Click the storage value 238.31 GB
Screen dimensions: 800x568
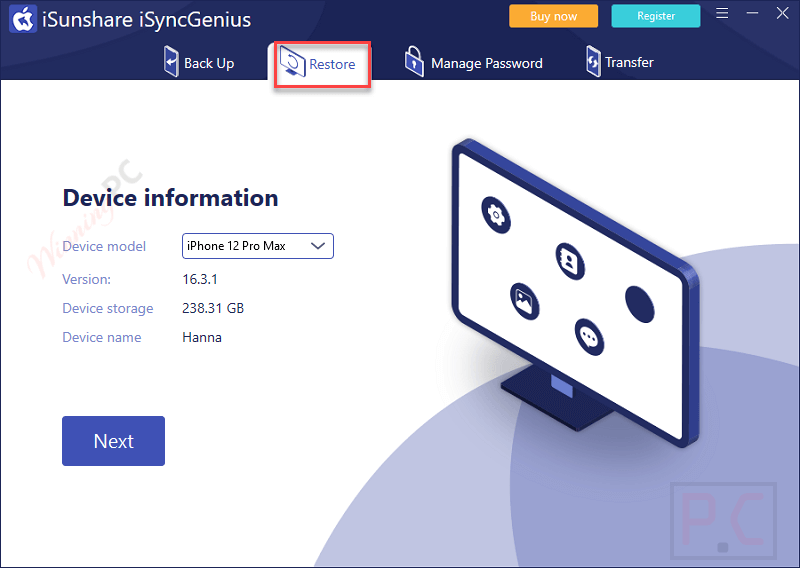213,308
